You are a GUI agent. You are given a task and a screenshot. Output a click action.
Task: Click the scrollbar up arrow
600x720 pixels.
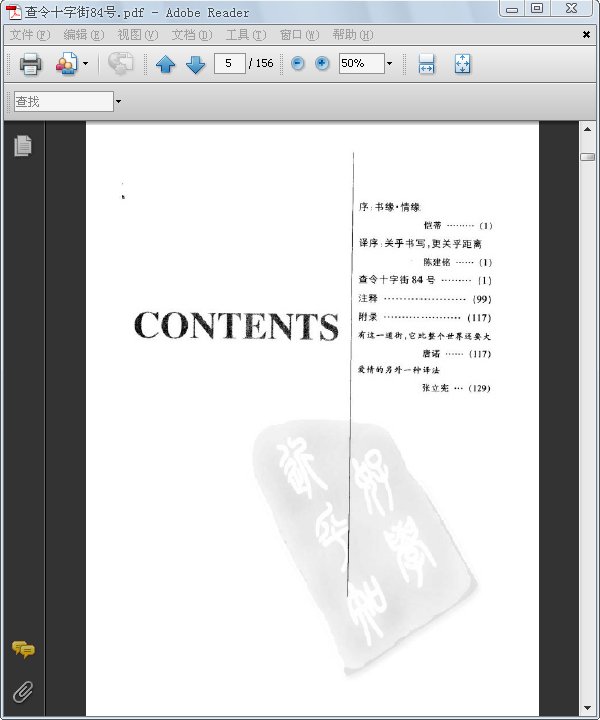[588, 129]
